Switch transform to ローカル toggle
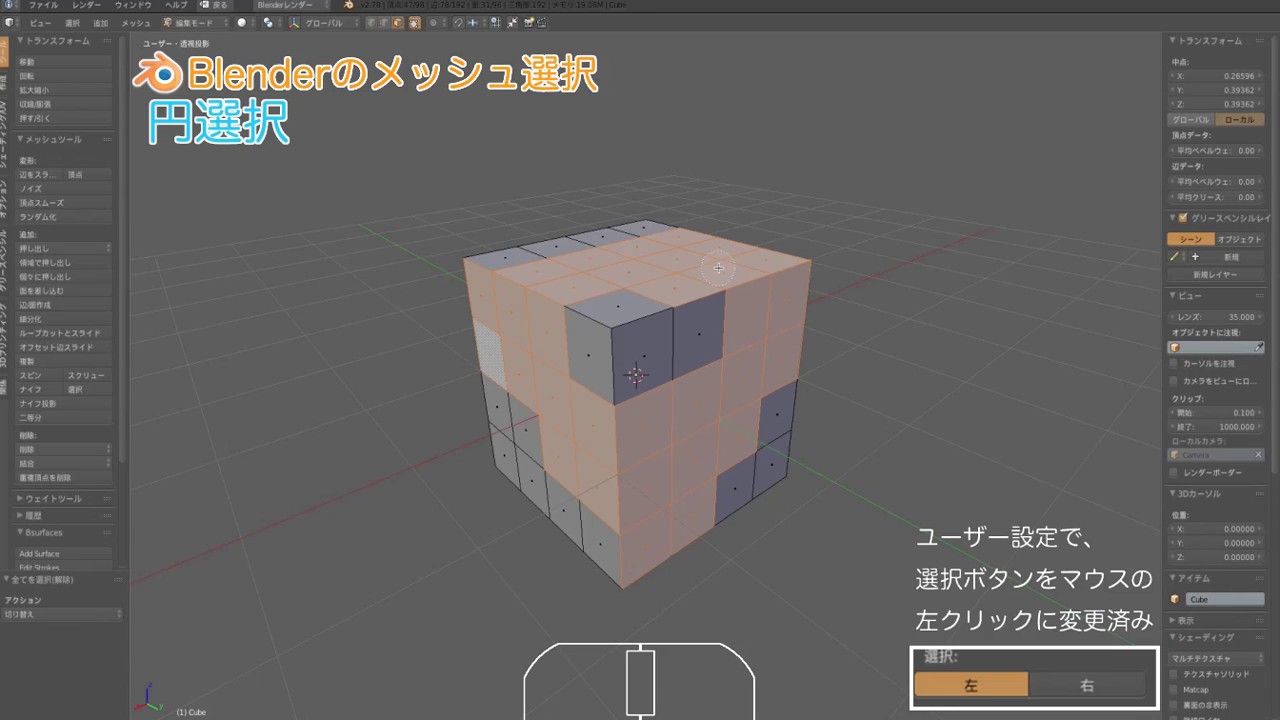The image size is (1280, 720). [1240, 120]
